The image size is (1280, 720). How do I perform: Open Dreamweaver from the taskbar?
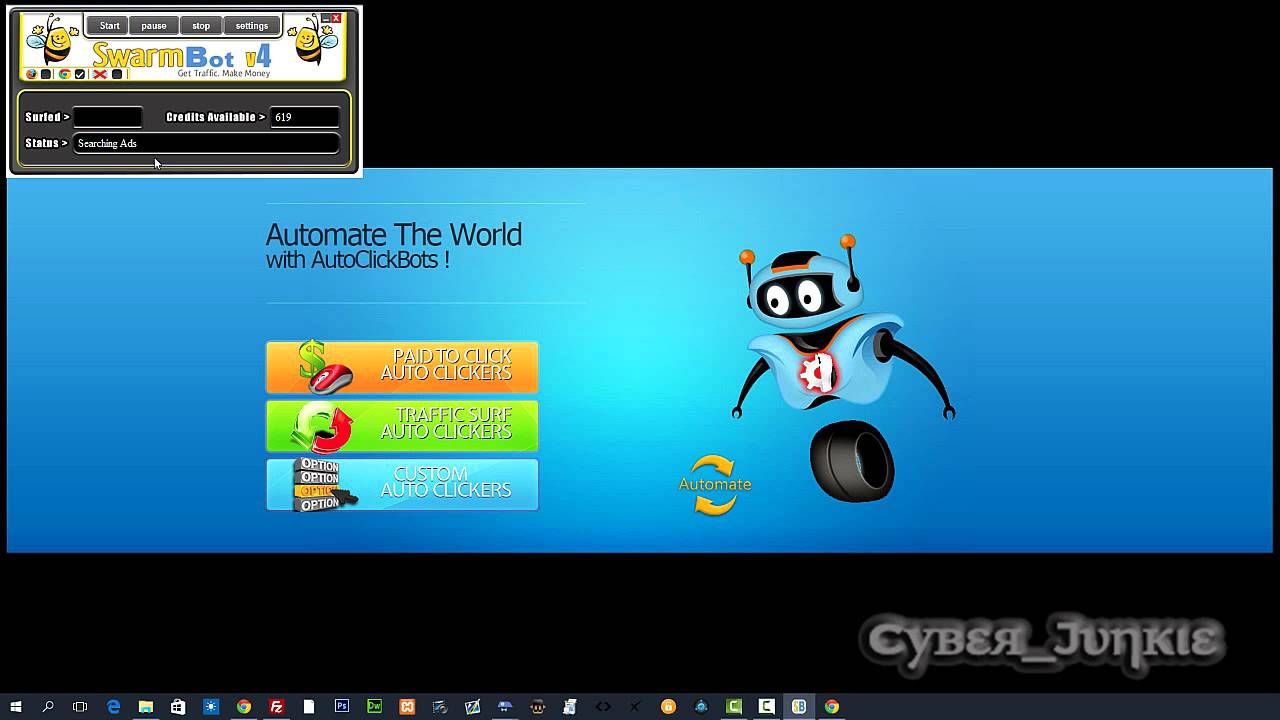coord(374,706)
